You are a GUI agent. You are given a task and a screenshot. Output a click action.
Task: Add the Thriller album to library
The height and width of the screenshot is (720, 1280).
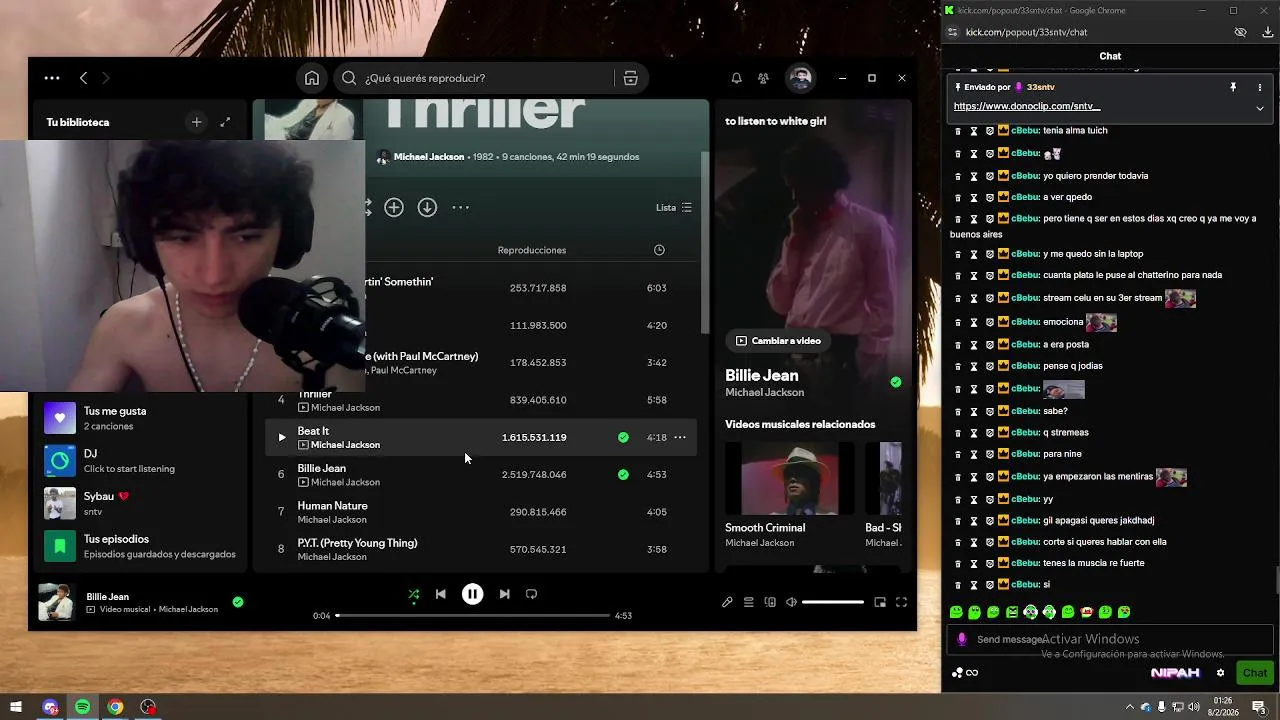[394, 207]
